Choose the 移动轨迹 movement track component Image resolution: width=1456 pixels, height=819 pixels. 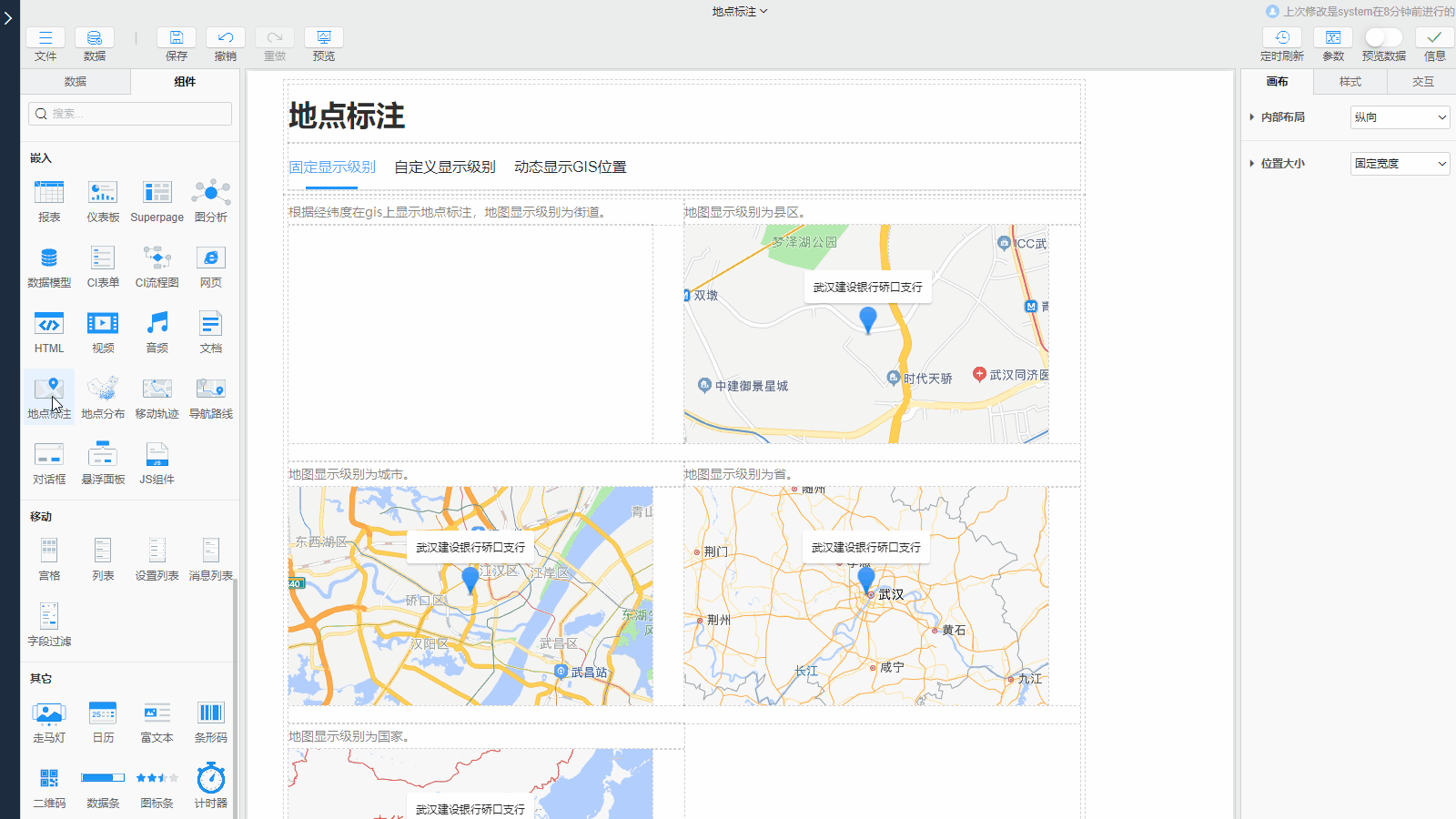tap(157, 389)
